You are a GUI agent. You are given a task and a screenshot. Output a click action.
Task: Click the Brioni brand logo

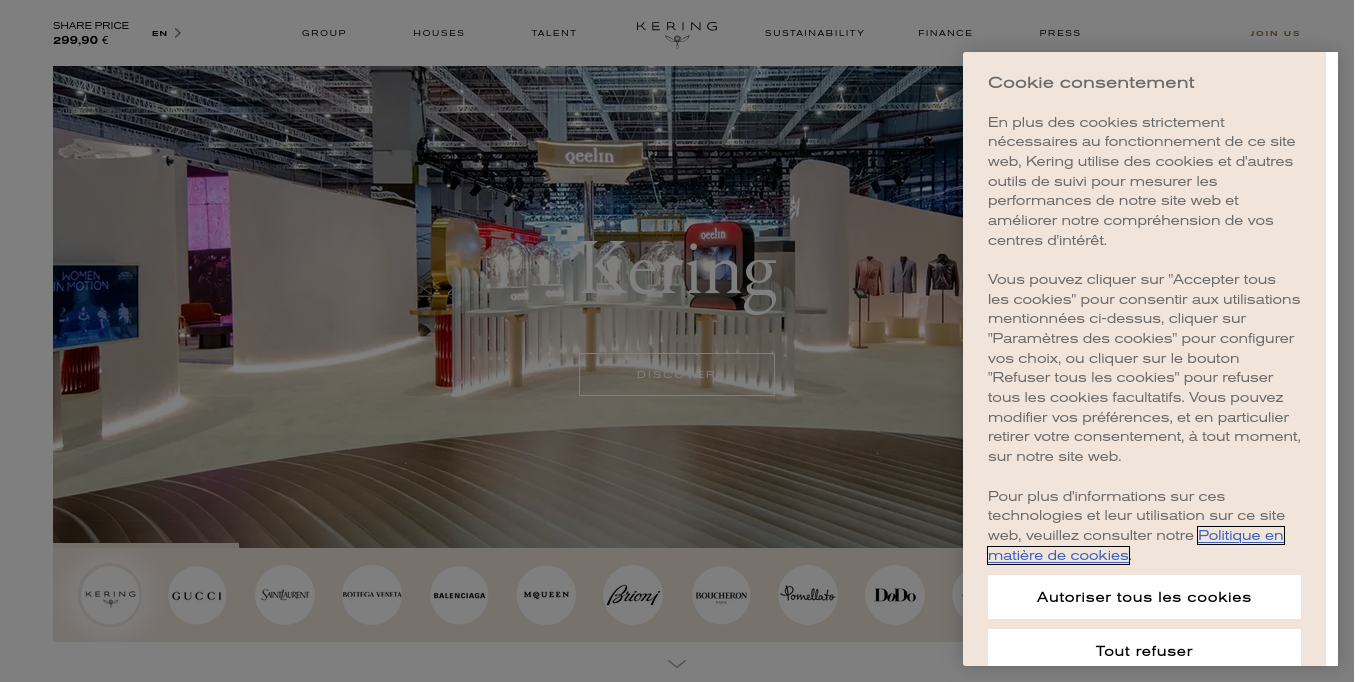tap(633, 595)
